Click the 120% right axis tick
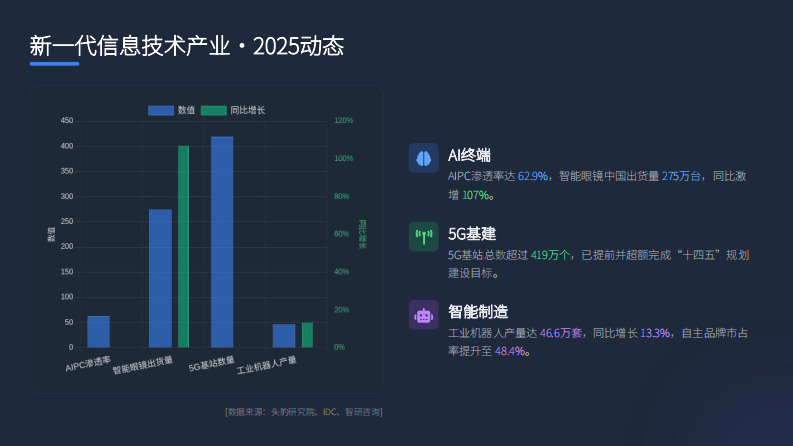 tap(343, 120)
